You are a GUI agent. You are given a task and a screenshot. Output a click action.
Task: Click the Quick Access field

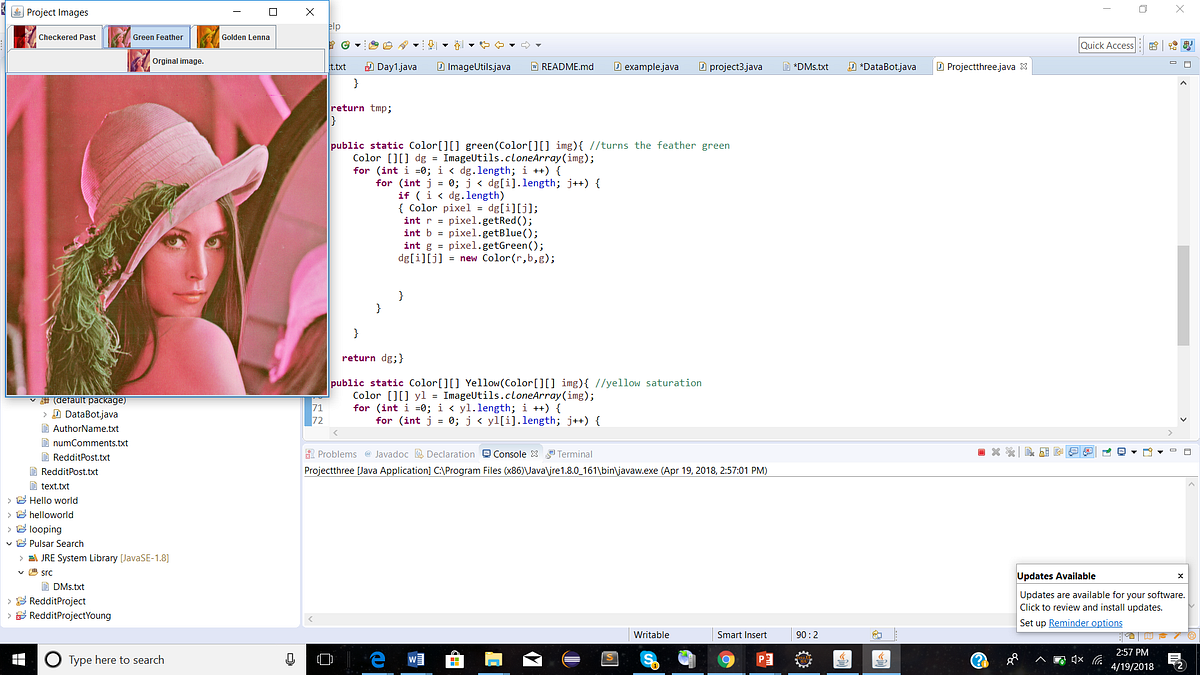tap(1105, 44)
